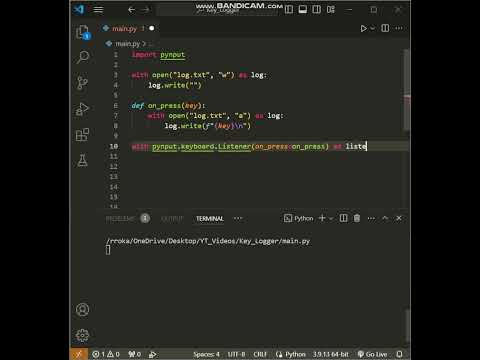Image resolution: width=480 pixels, height=360 pixels.
Task: Open Run and Debug view
Action: 82,109
